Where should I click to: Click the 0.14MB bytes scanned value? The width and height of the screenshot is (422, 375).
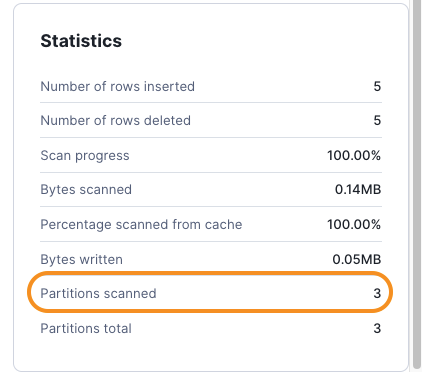click(x=358, y=189)
